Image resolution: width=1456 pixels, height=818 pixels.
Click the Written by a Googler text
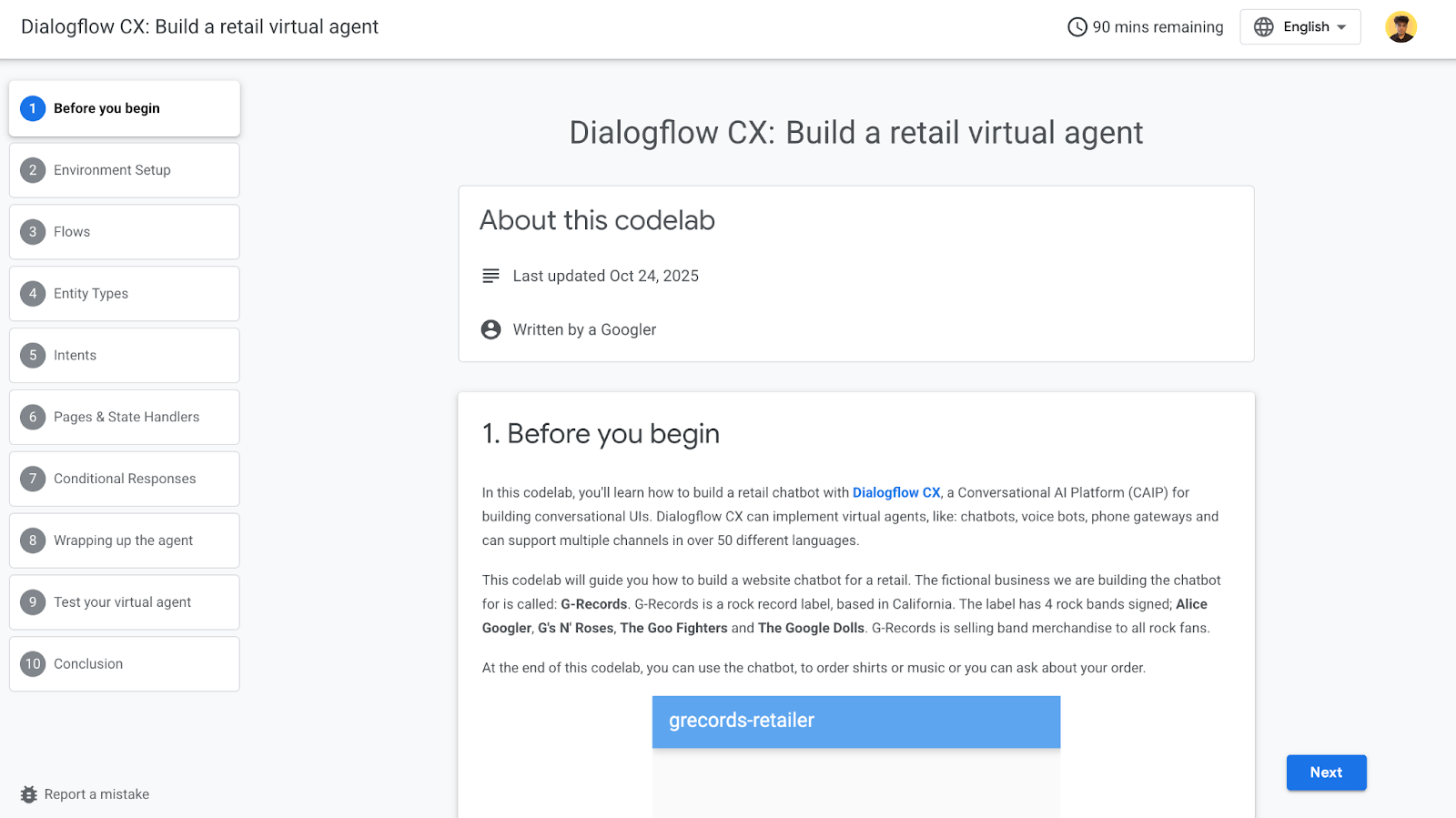(x=584, y=329)
